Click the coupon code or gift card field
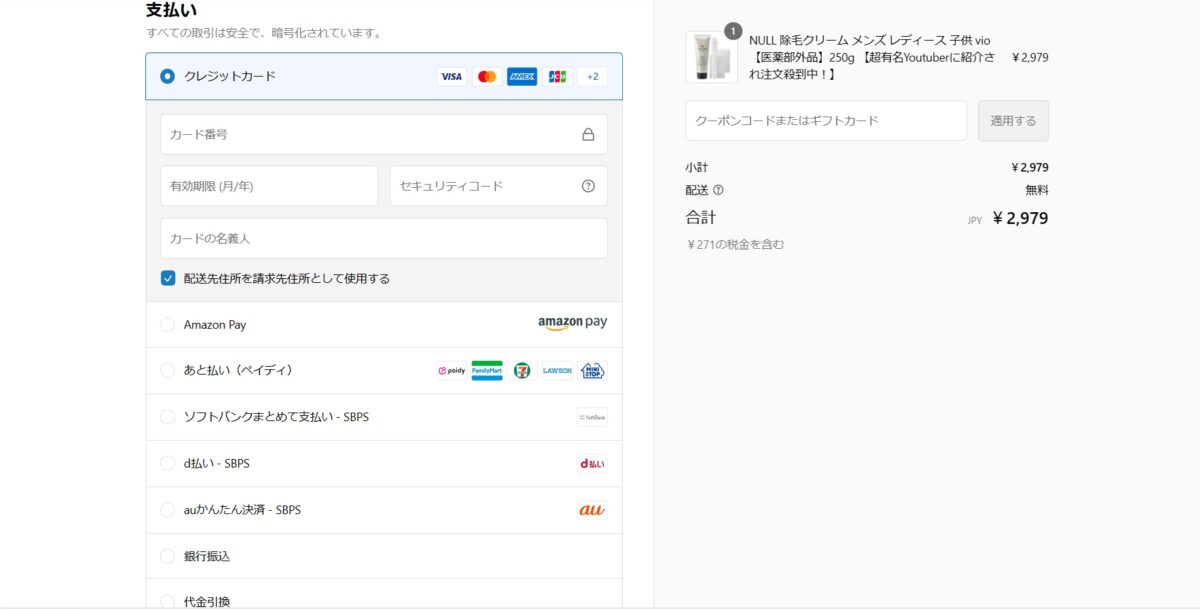This screenshot has height=609, width=1200. coord(825,121)
